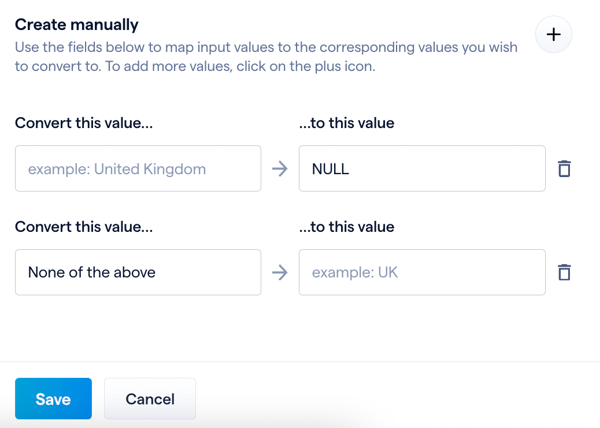Click the arrow beside None of the above

pos(280,272)
